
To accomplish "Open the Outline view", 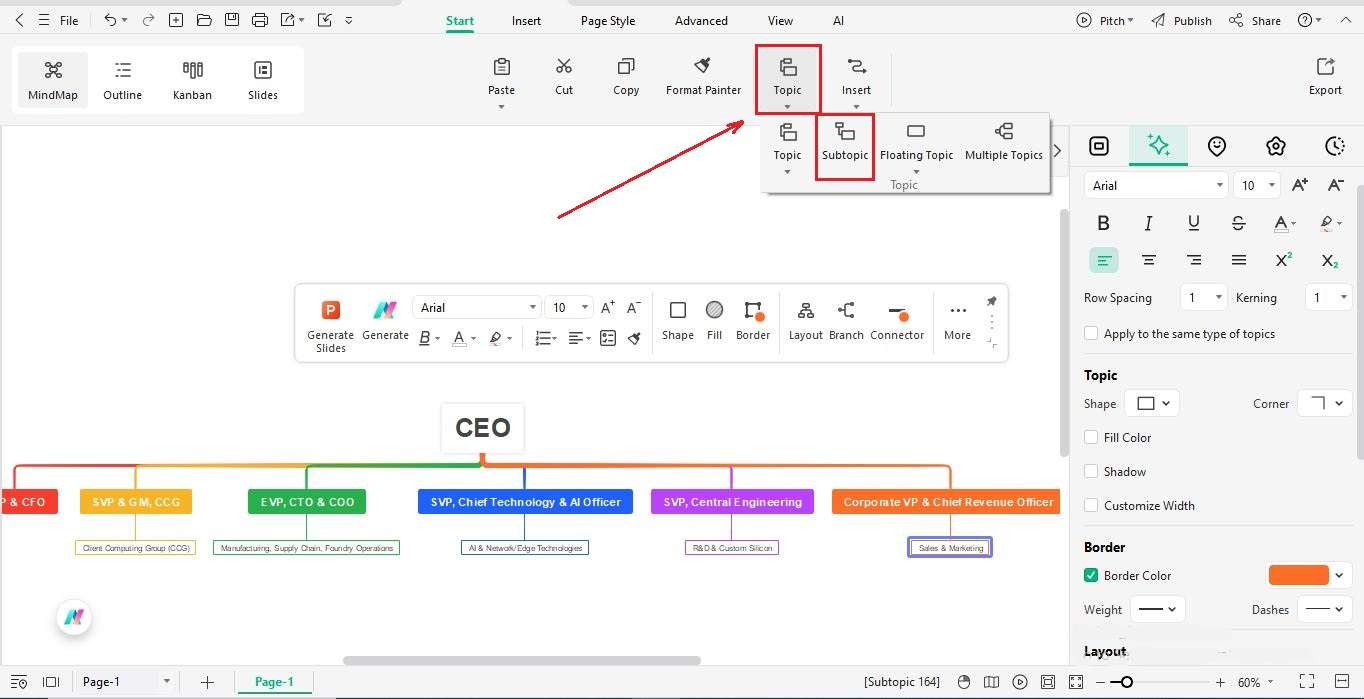I will coord(122,80).
